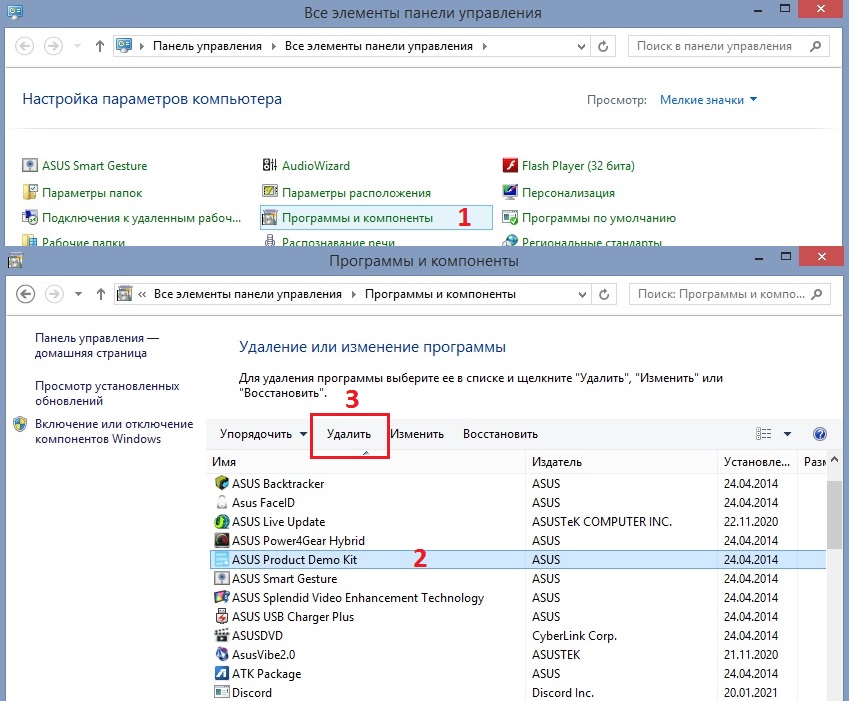
Task: Open AudioWizard icon in Control Panel
Action: coord(270,165)
